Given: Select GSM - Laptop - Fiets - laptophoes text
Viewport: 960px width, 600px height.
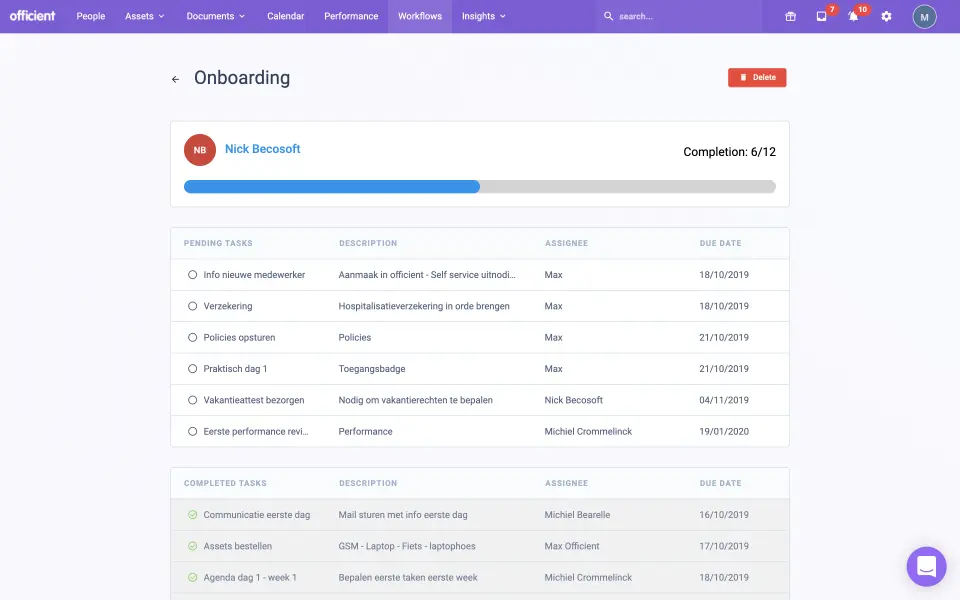Looking at the screenshot, I should click(x=407, y=546).
